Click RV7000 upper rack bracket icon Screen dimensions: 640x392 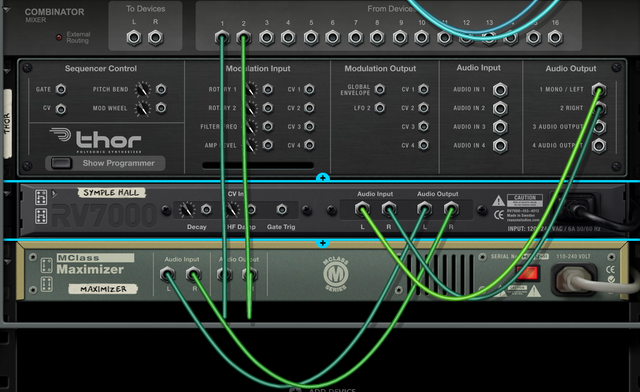pyautogui.click(x=41, y=197)
